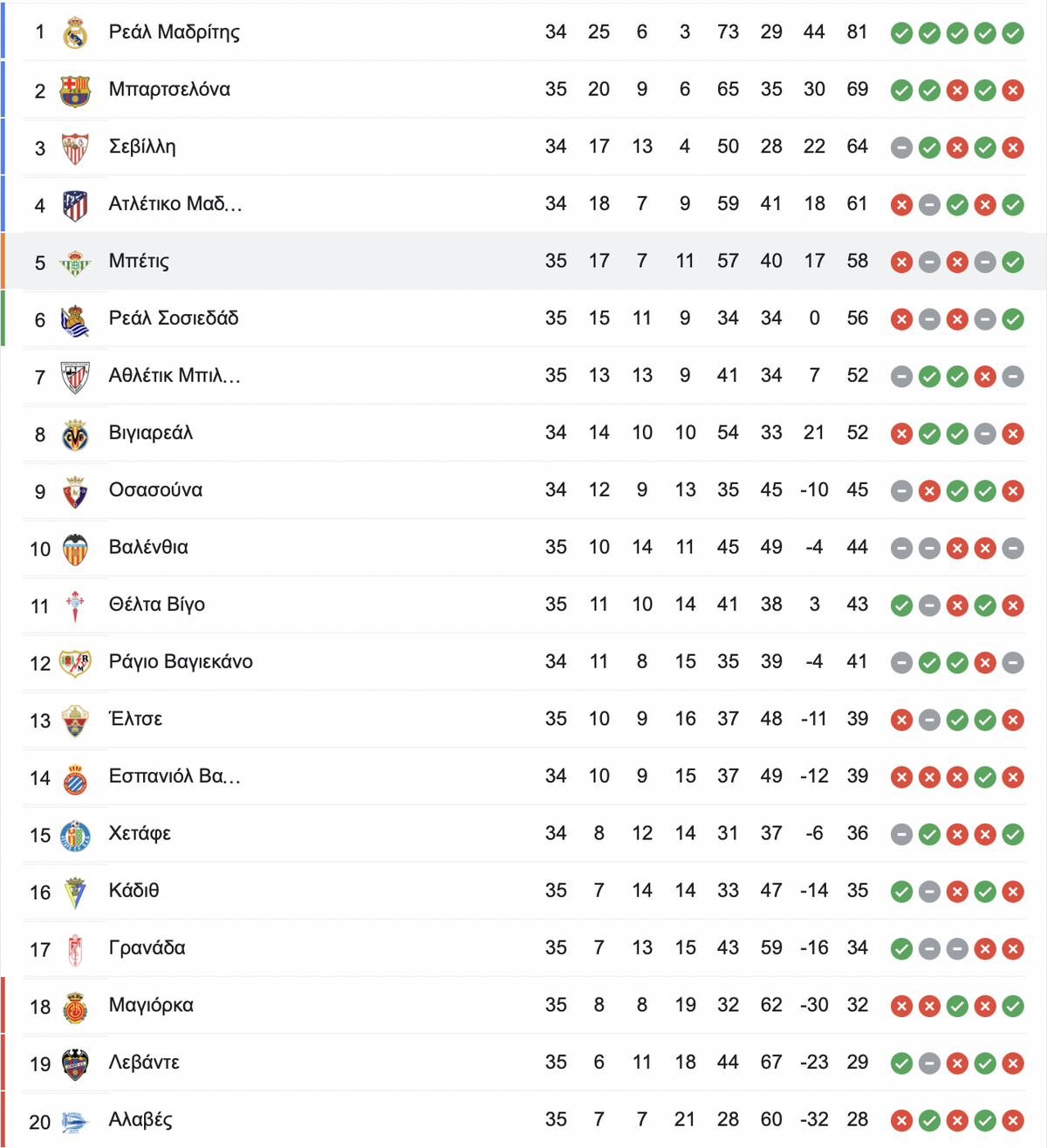Open the Μπέτις team name
This screenshot has height=1148, width=1047.
[x=139, y=261]
